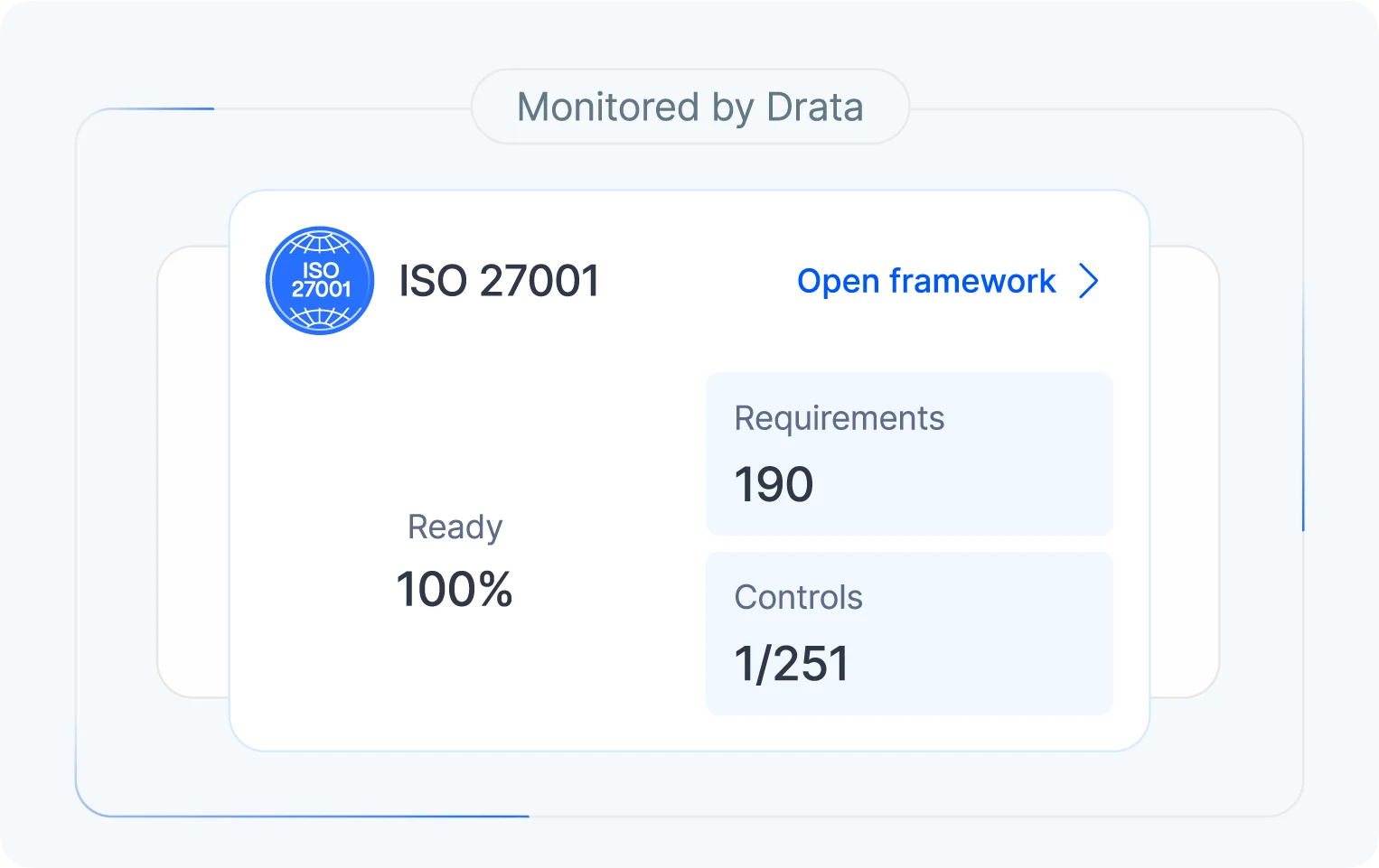The height and width of the screenshot is (868, 1379).
Task: Click the globe grid at badge bottom
Action: pyautogui.click(x=320, y=317)
